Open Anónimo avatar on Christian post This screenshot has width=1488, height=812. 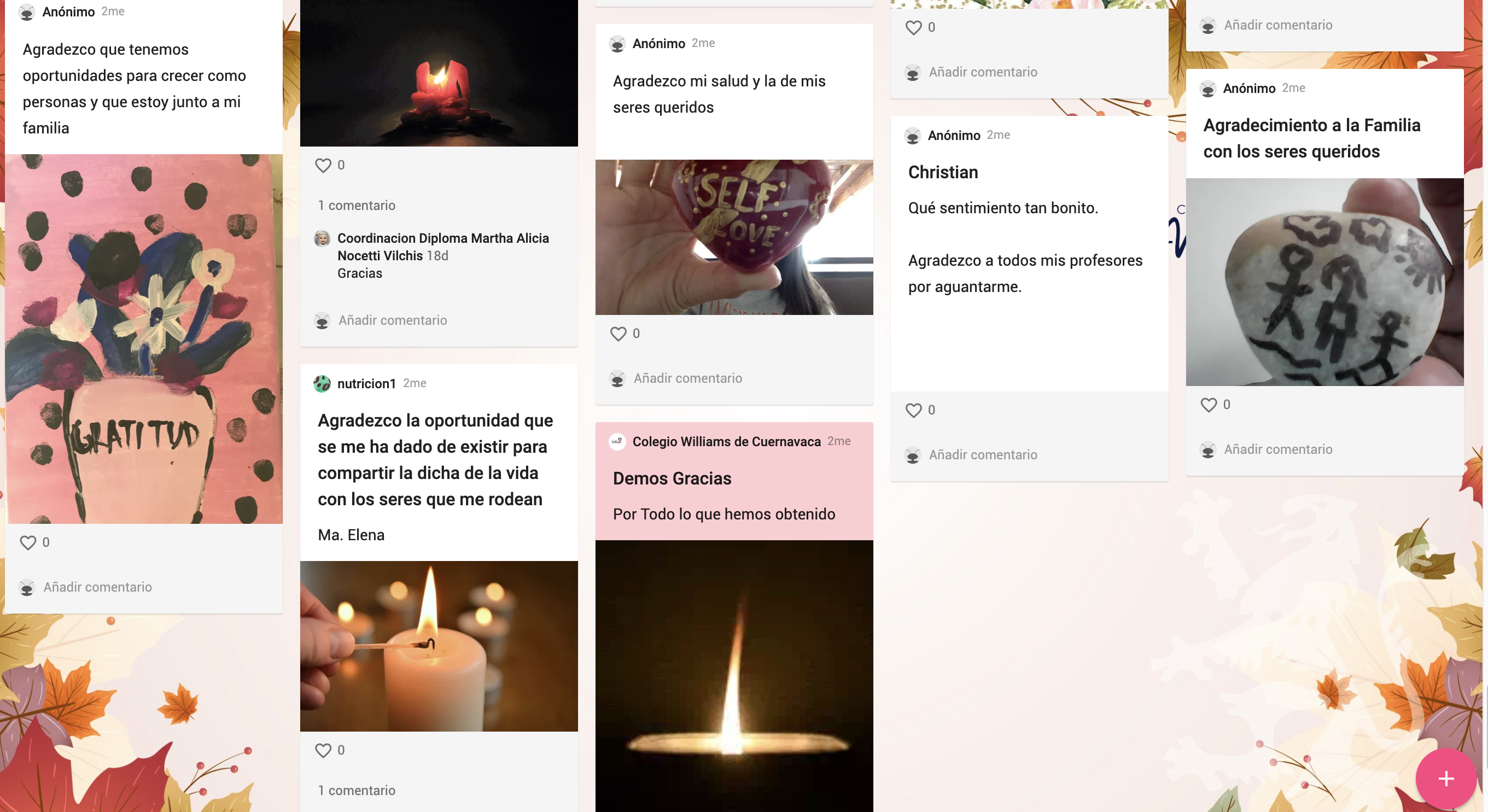[912, 136]
